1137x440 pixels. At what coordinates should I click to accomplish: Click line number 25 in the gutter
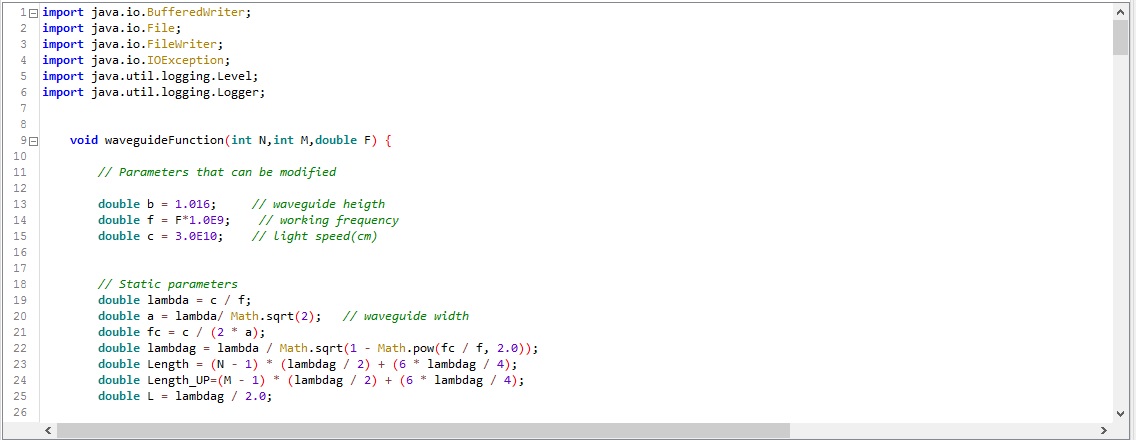tap(20, 396)
